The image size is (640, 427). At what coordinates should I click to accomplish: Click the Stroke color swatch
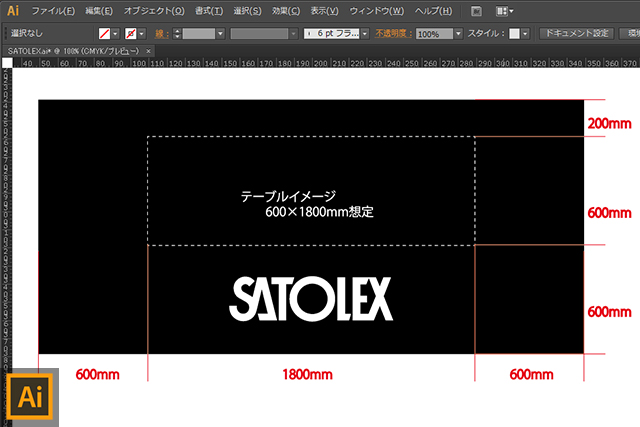[x=131, y=33]
